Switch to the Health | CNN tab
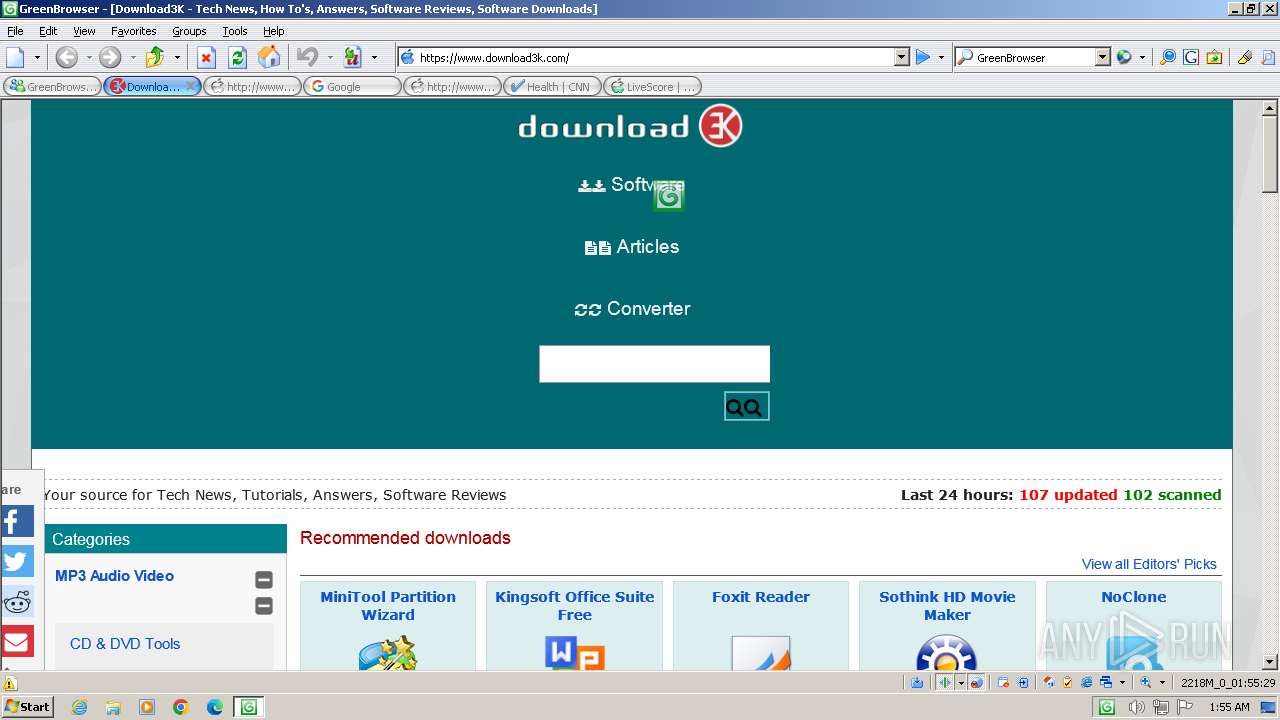 (x=552, y=87)
